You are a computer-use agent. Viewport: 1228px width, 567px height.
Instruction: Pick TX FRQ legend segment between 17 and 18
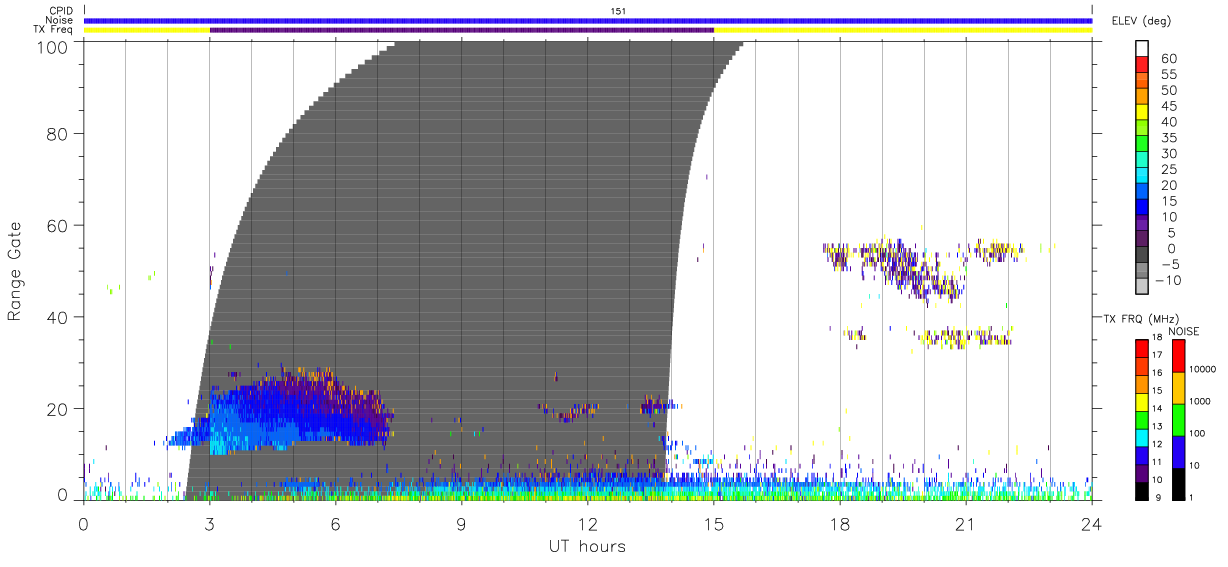(1142, 349)
